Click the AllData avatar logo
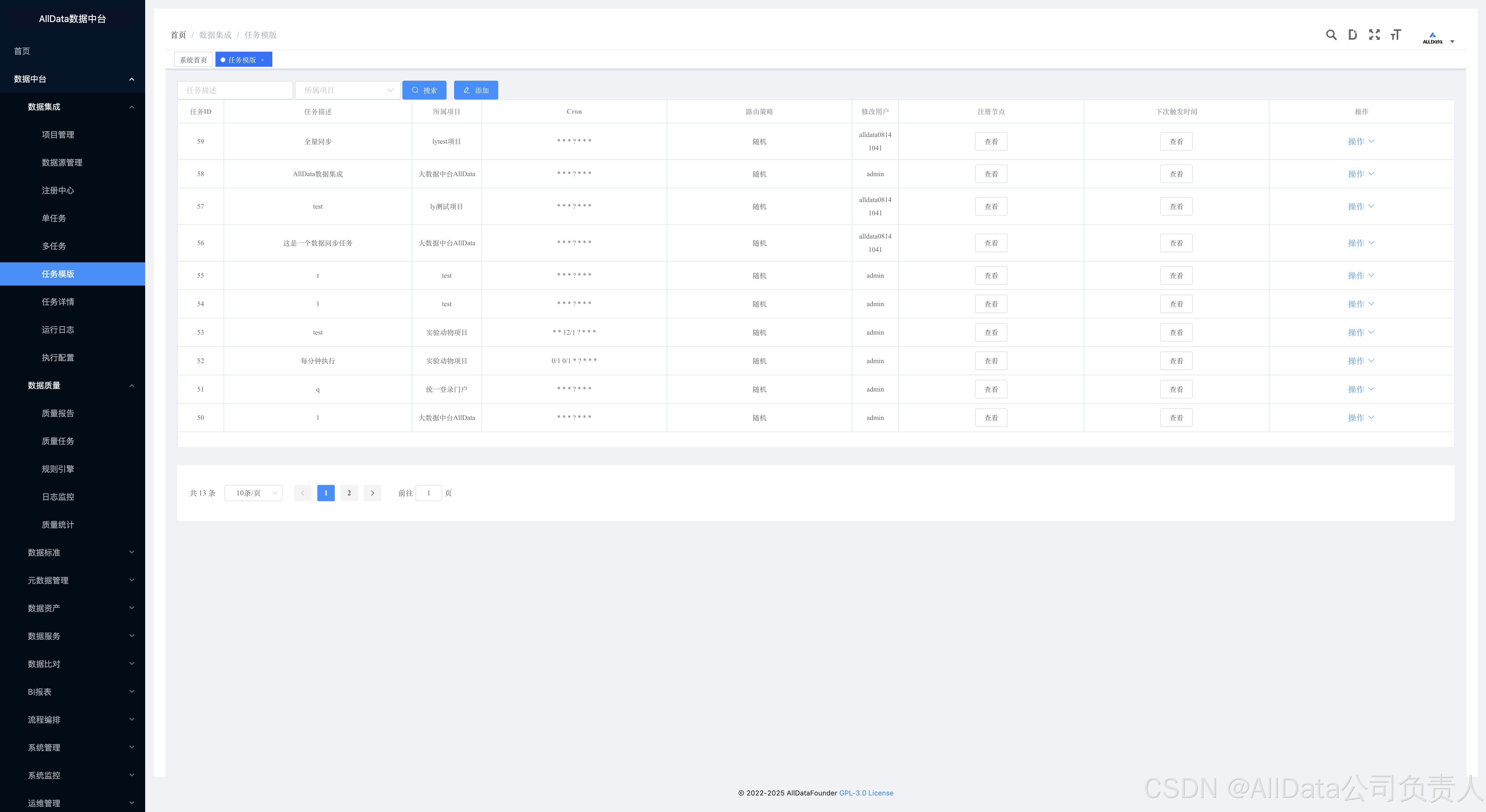 coord(1432,37)
